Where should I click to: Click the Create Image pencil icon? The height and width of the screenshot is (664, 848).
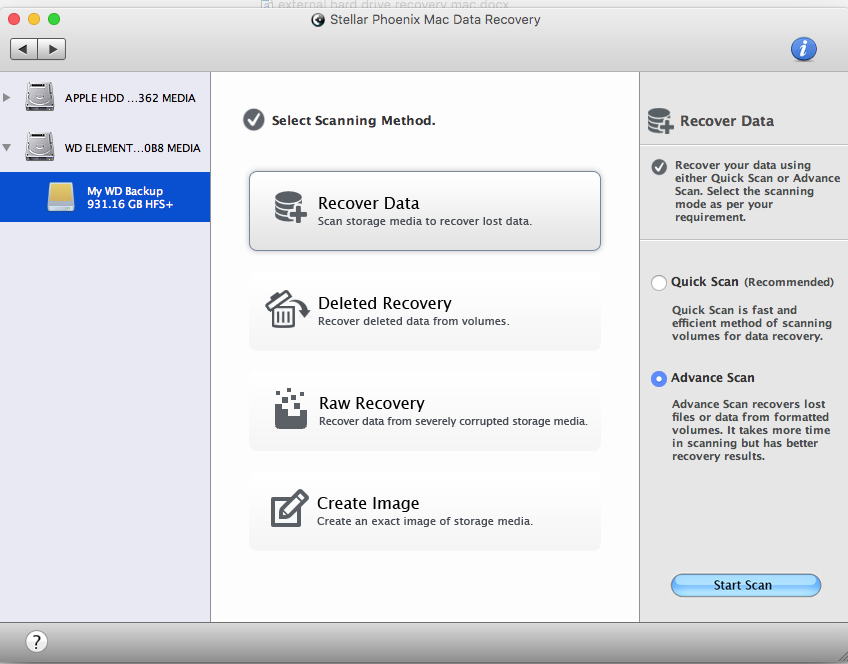pyautogui.click(x=289, y=508)
